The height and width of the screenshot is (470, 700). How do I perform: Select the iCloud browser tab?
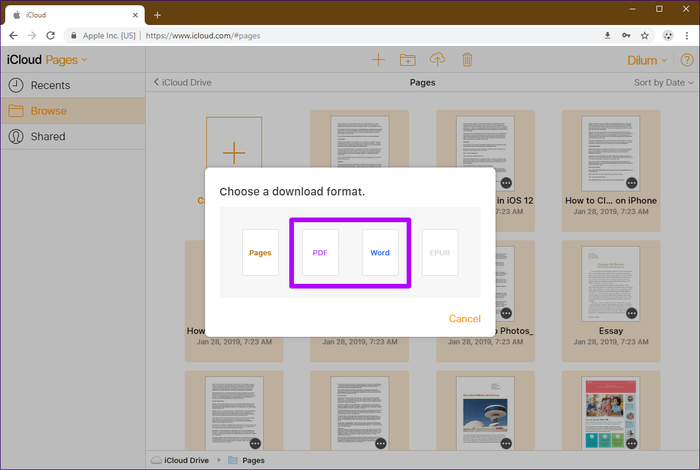75,15
